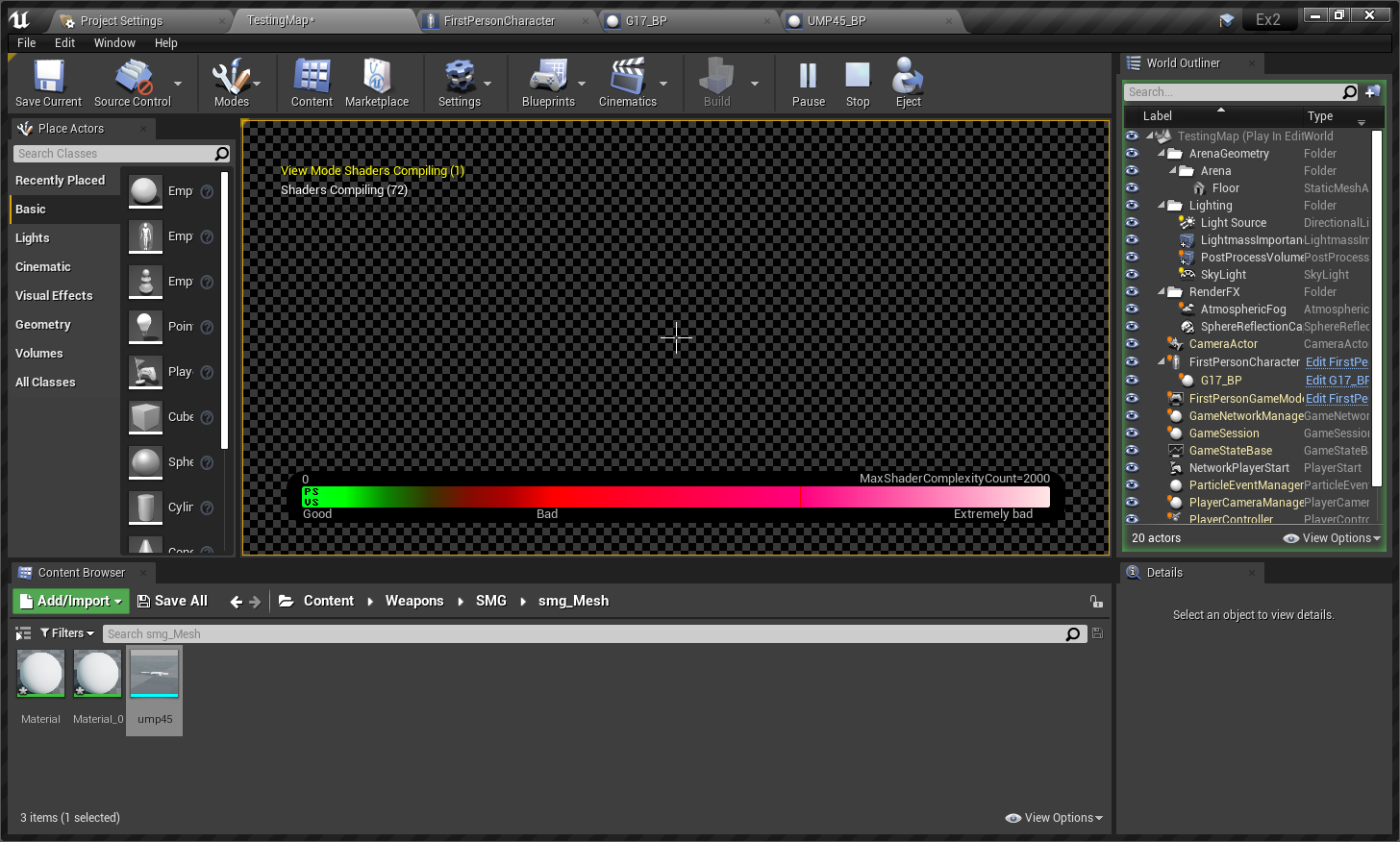The width and height of the screenshot is (1400, 842).
Task: Select the ump45 asset thumbnail
Action: (x=155, y=675)
